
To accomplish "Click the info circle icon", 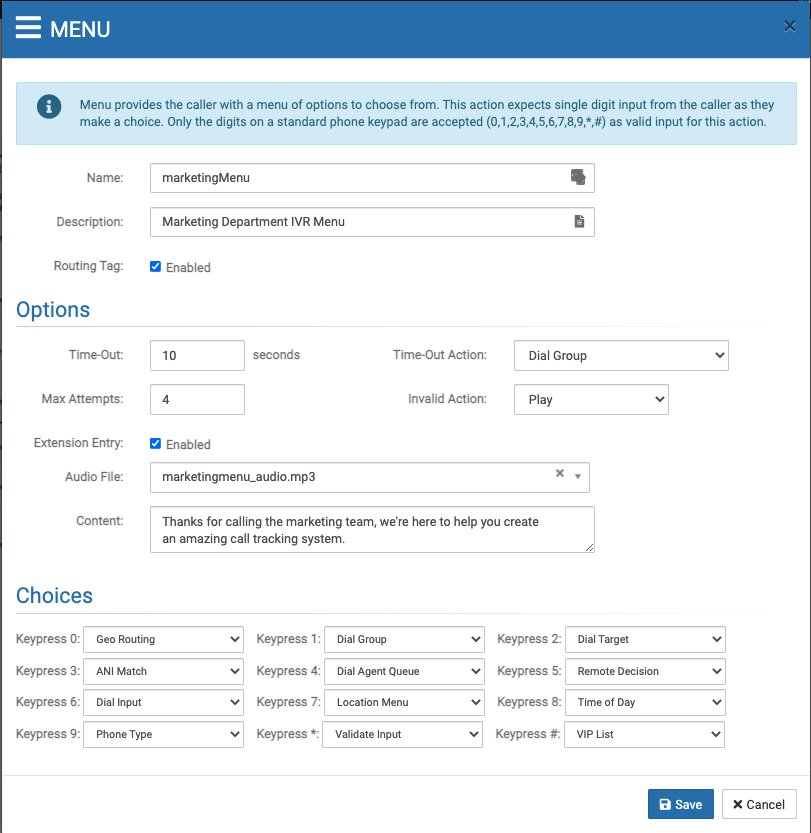I will [x=49, y=107].
